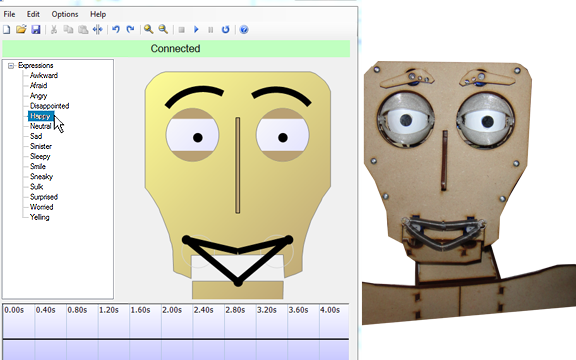Click the Redo arrow icon

130,29
